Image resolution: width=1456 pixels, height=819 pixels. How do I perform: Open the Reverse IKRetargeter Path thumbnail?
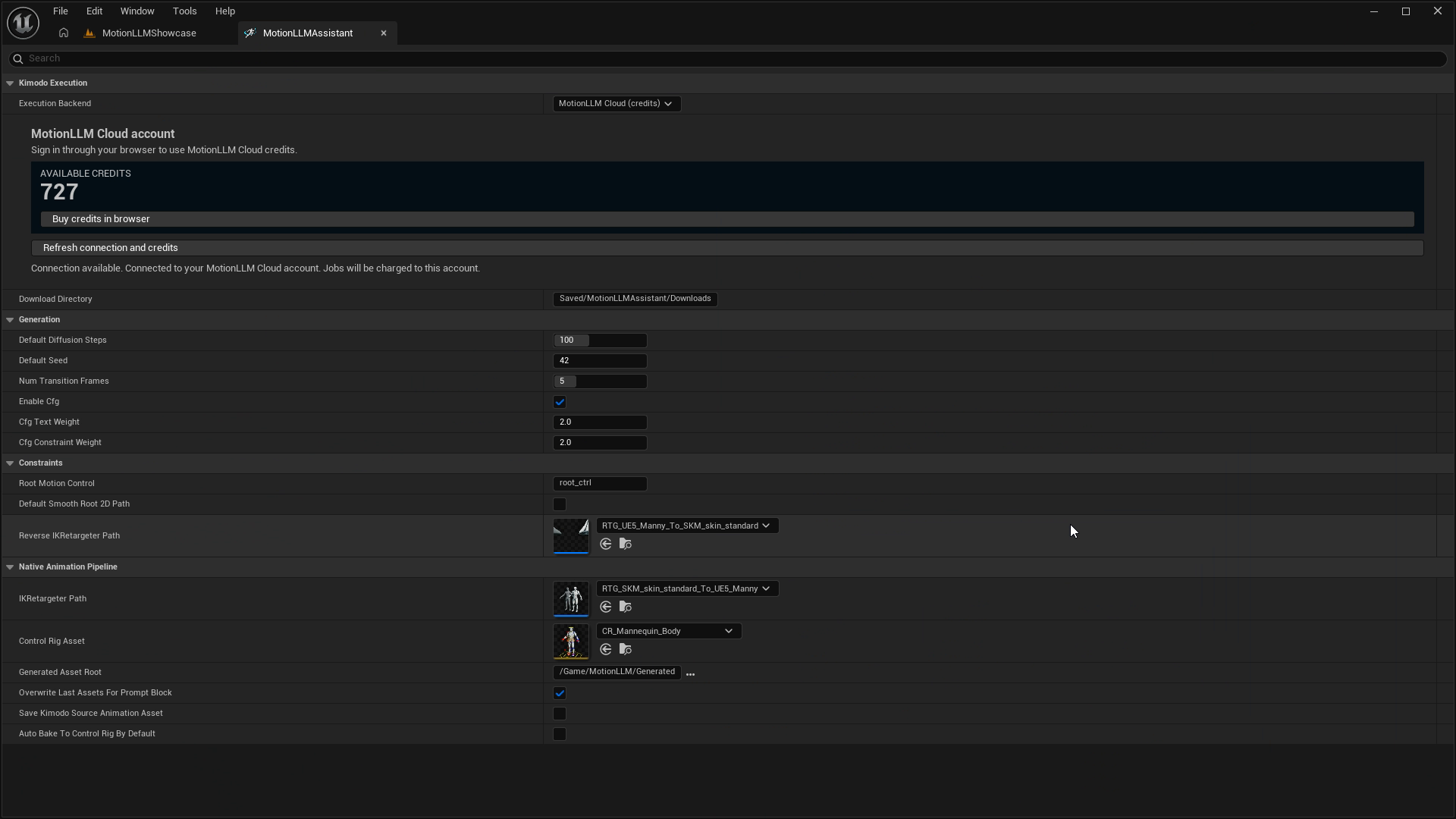pos(571,536)
